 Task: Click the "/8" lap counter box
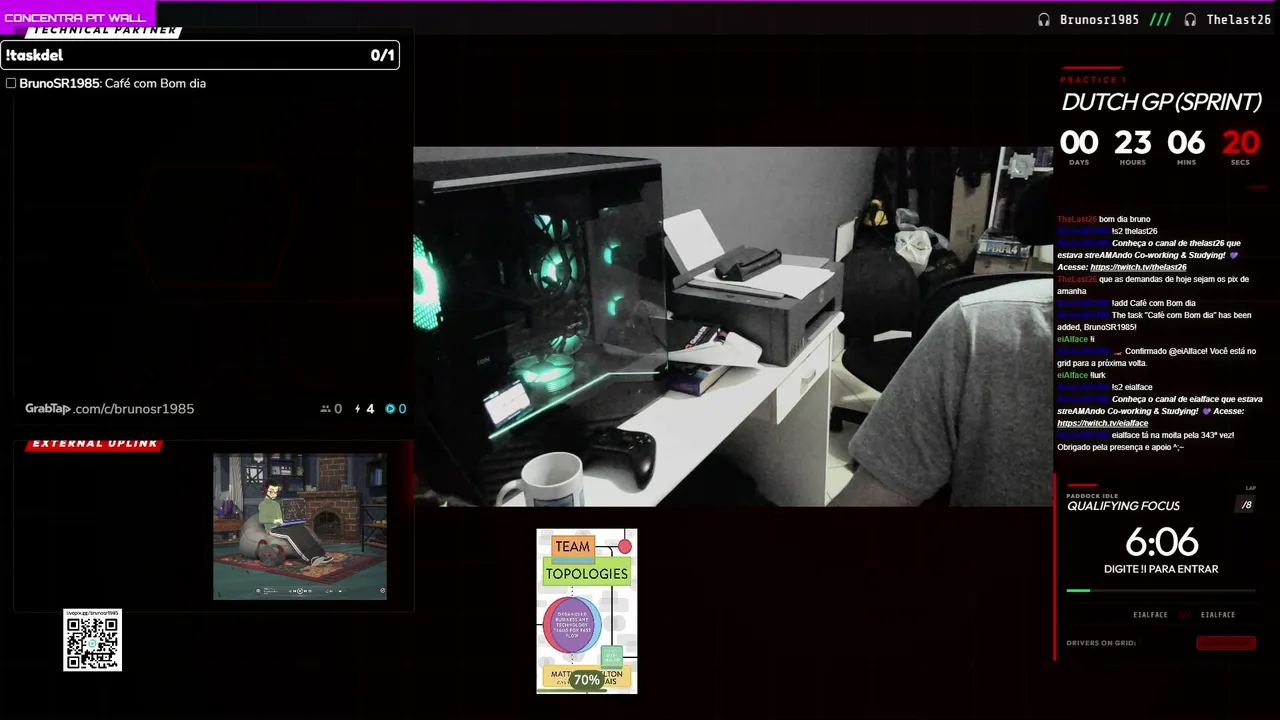[x=1246, y=505]
